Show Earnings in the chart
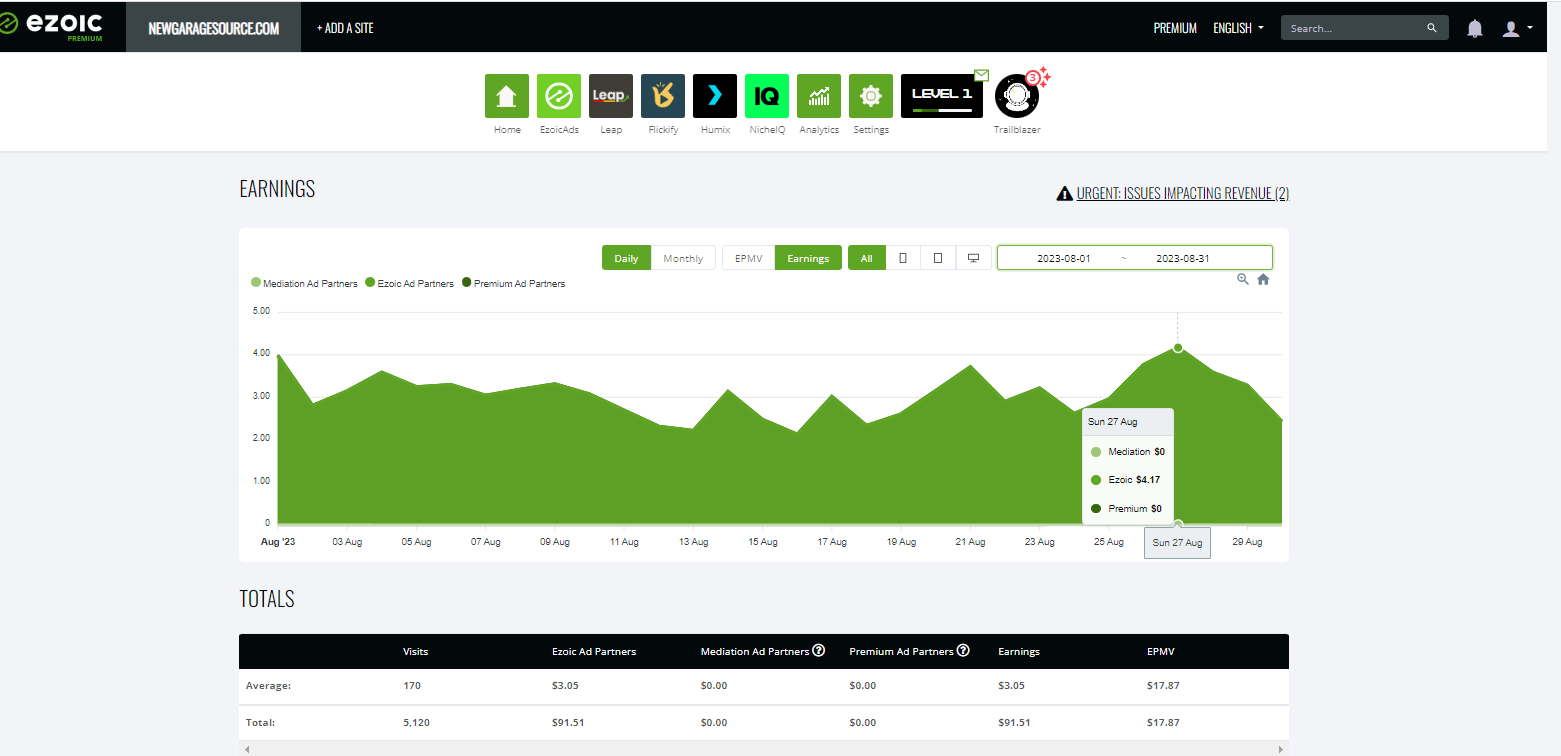 [808, 258]
